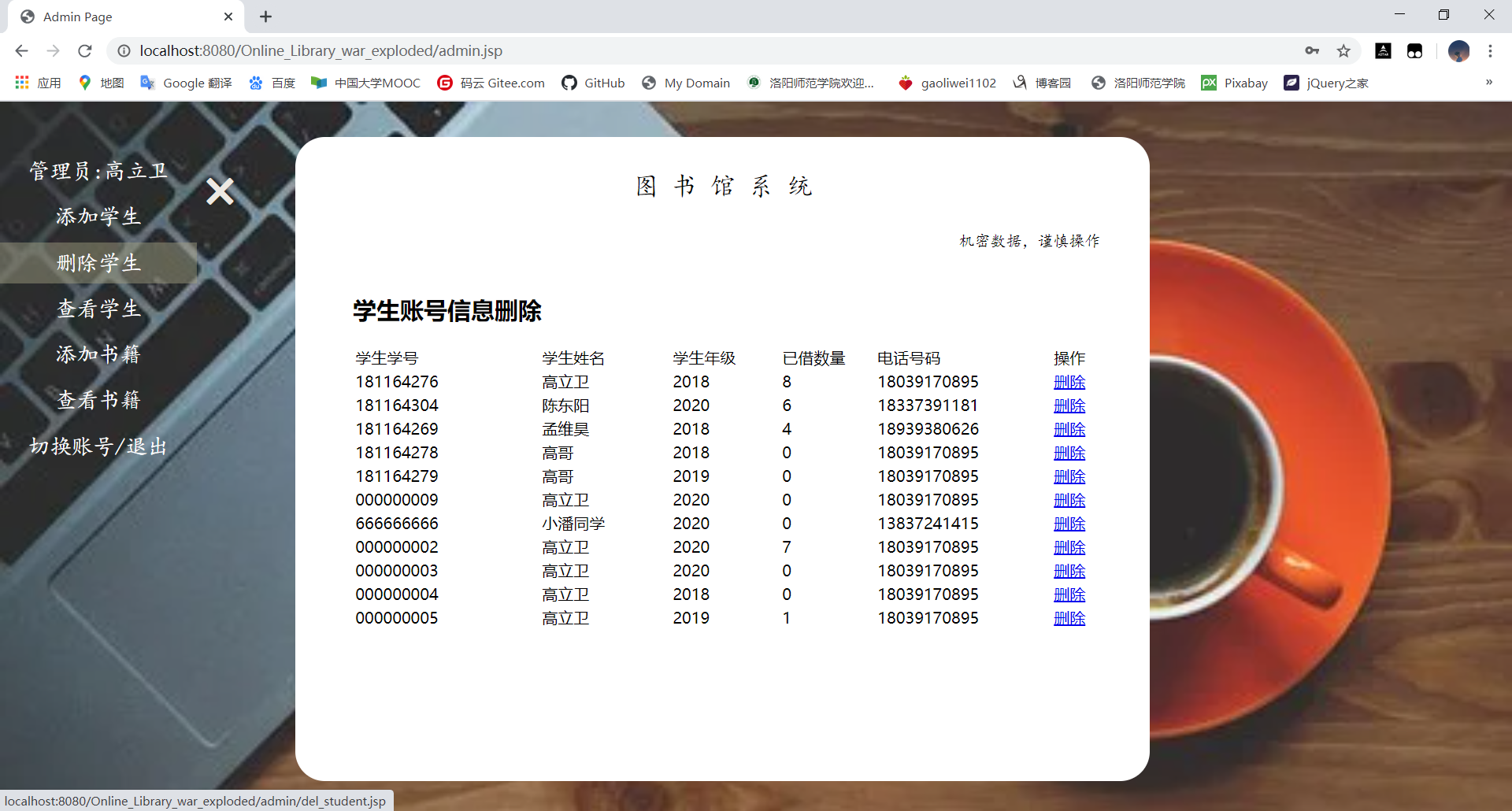This screenshot has height=811, width=1512.
Task: Click the key icon in the address bar
Action: pyautogui.click(x=1312, y=50)
